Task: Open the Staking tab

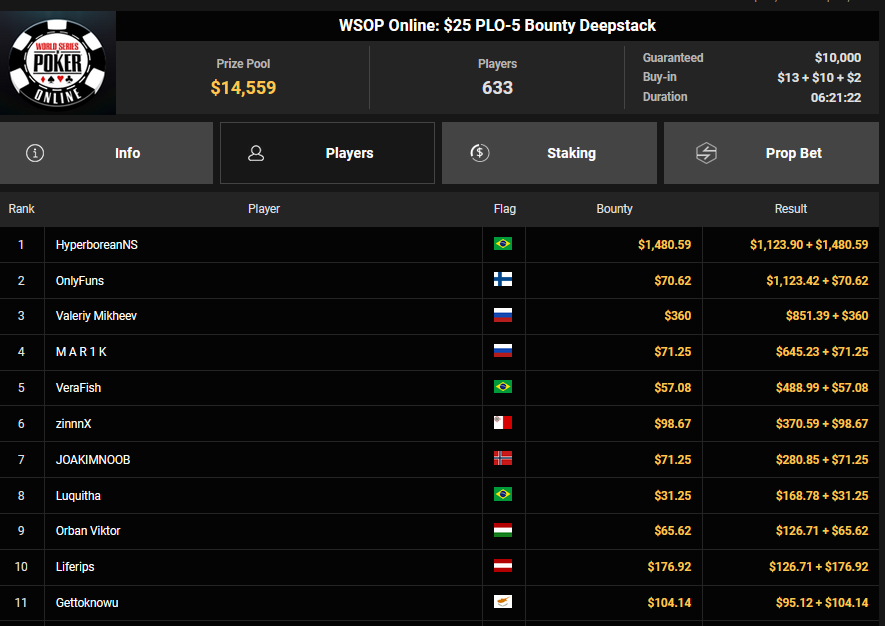Action: coord(549,153)
